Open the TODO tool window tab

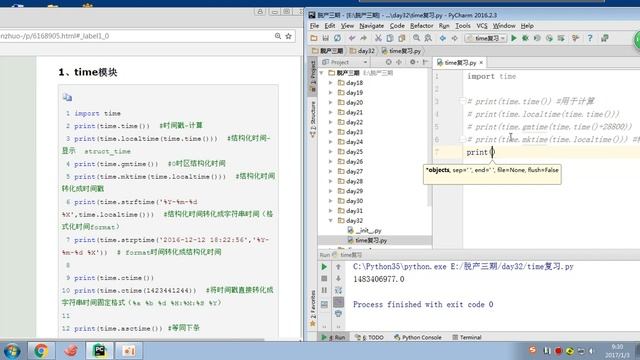369,338
